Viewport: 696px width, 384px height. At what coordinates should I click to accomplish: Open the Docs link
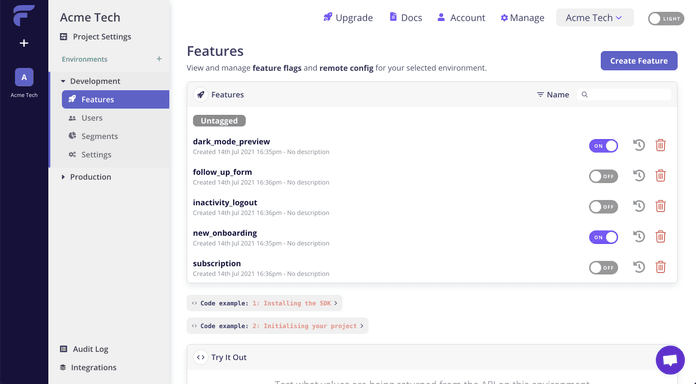406,18
